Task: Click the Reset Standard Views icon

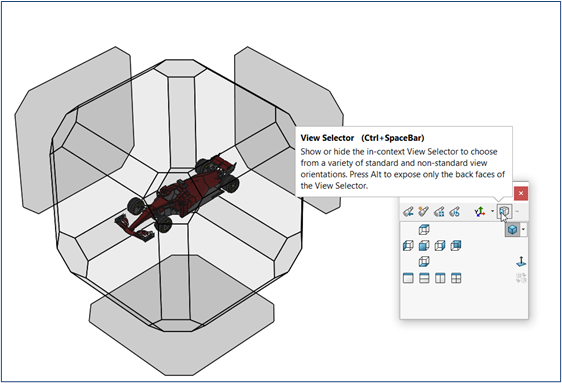Action: click(455, 212)
